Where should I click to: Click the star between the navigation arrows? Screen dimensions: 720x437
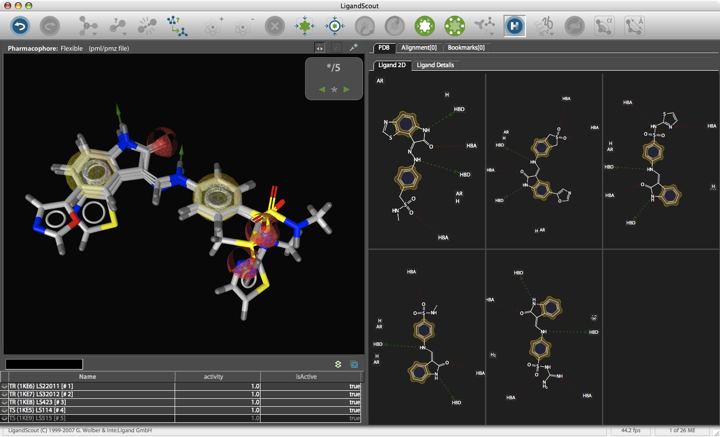point(334,90)
